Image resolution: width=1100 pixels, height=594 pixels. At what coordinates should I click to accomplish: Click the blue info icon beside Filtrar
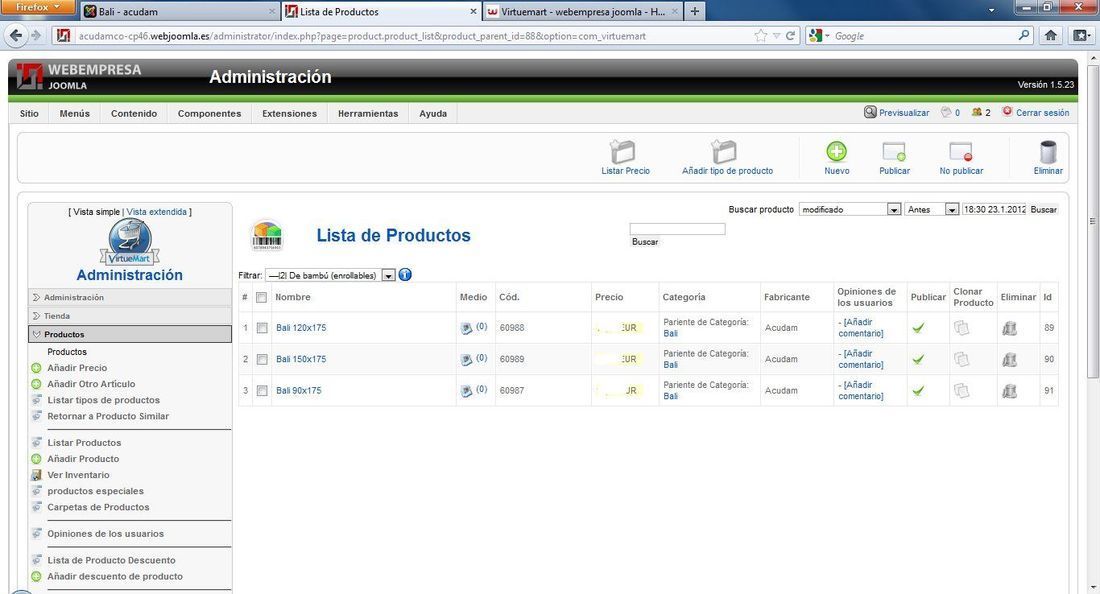tap(405, 275)
